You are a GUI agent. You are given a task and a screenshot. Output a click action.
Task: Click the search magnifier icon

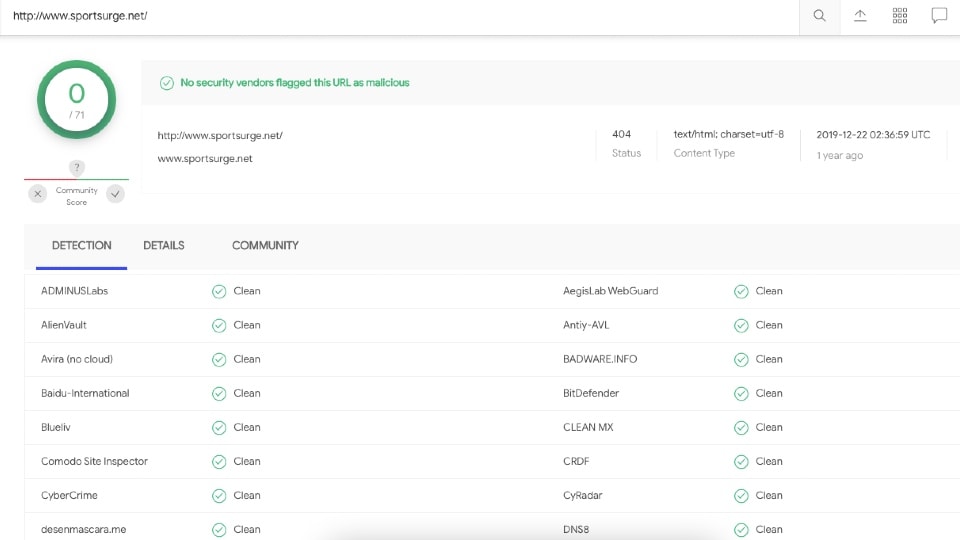coord(819,16)
